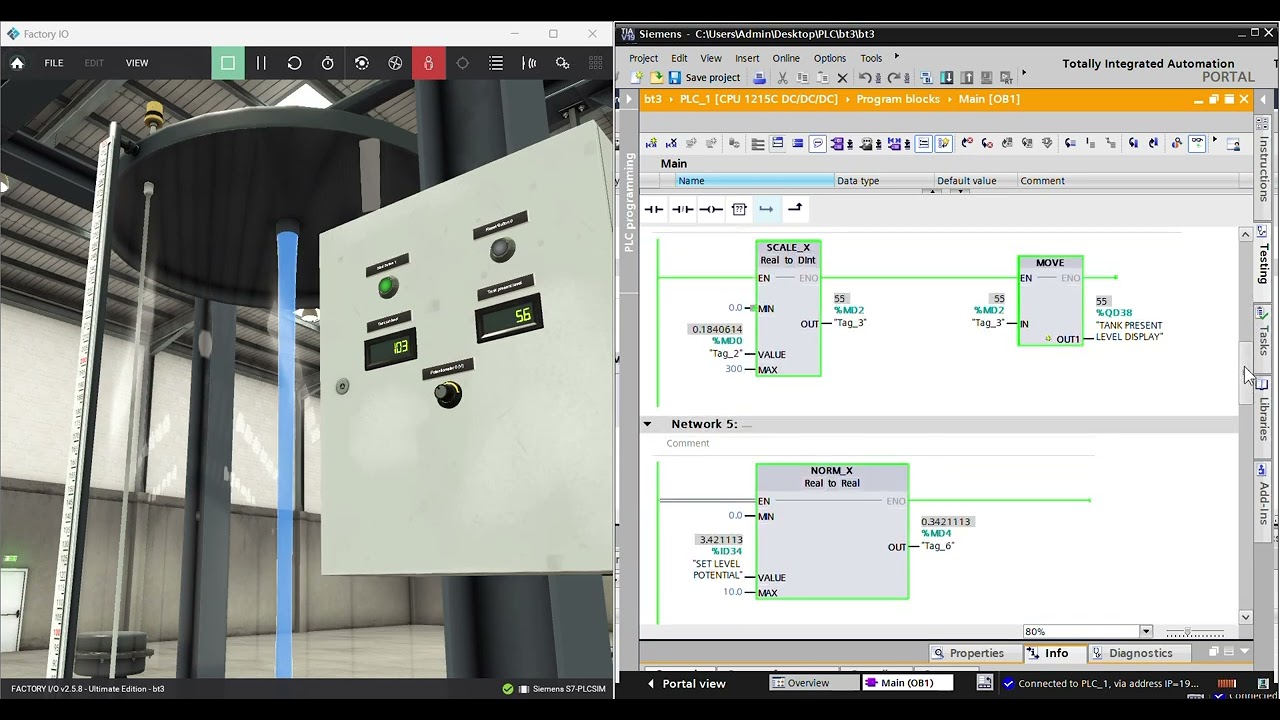This screenshot has height=720, width=1280.
Task: Open the Redo history dropdown
Action: 905,77
